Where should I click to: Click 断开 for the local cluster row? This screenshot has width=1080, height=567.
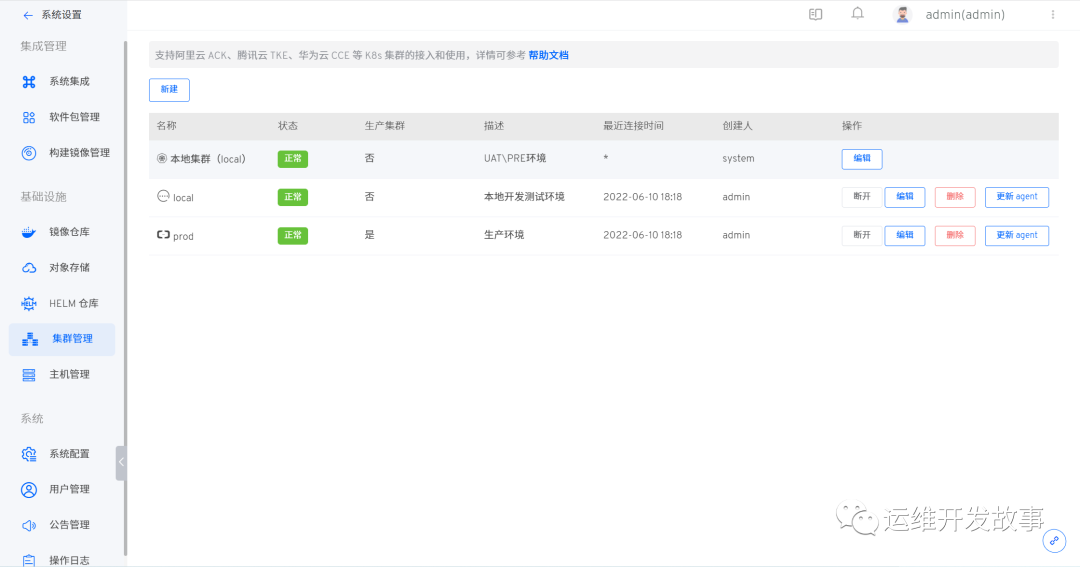click(862, 197)
